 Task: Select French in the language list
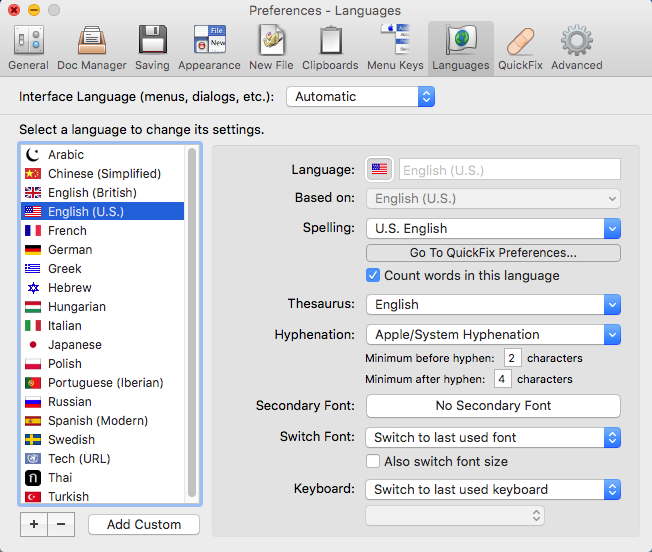pos(67,231)
